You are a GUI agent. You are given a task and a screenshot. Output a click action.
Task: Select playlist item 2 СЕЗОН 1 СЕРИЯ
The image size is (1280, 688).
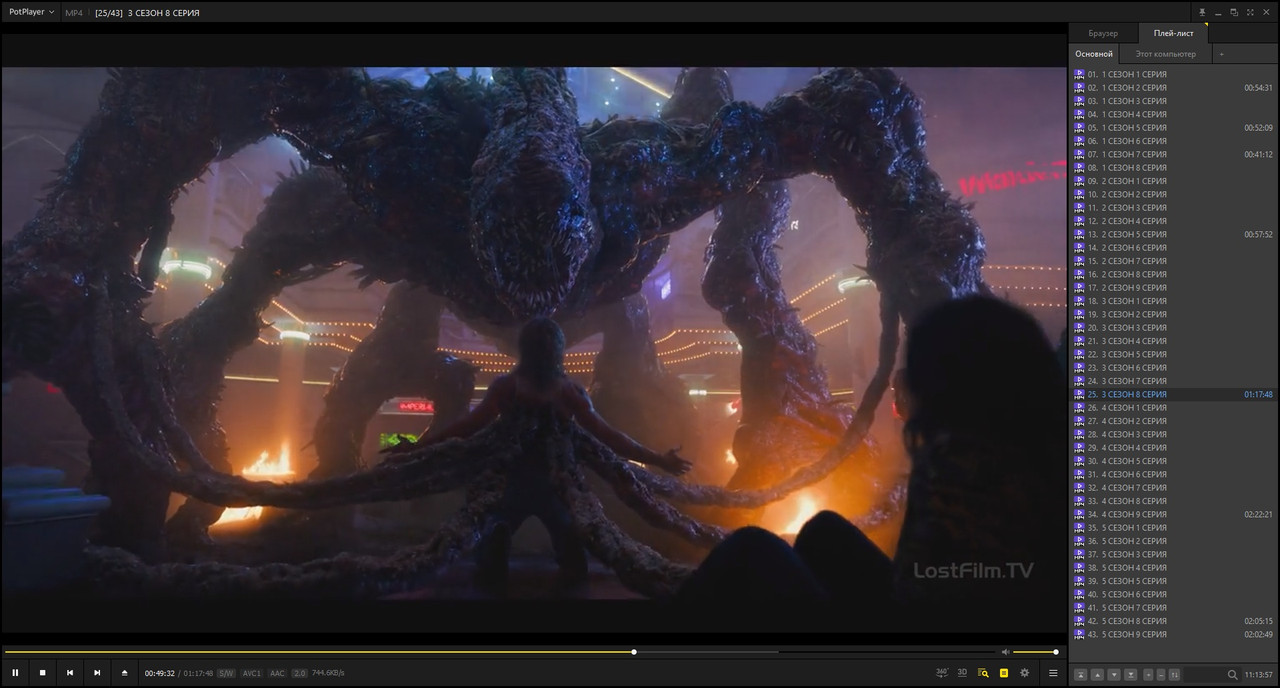click(x=1173, y=181)
